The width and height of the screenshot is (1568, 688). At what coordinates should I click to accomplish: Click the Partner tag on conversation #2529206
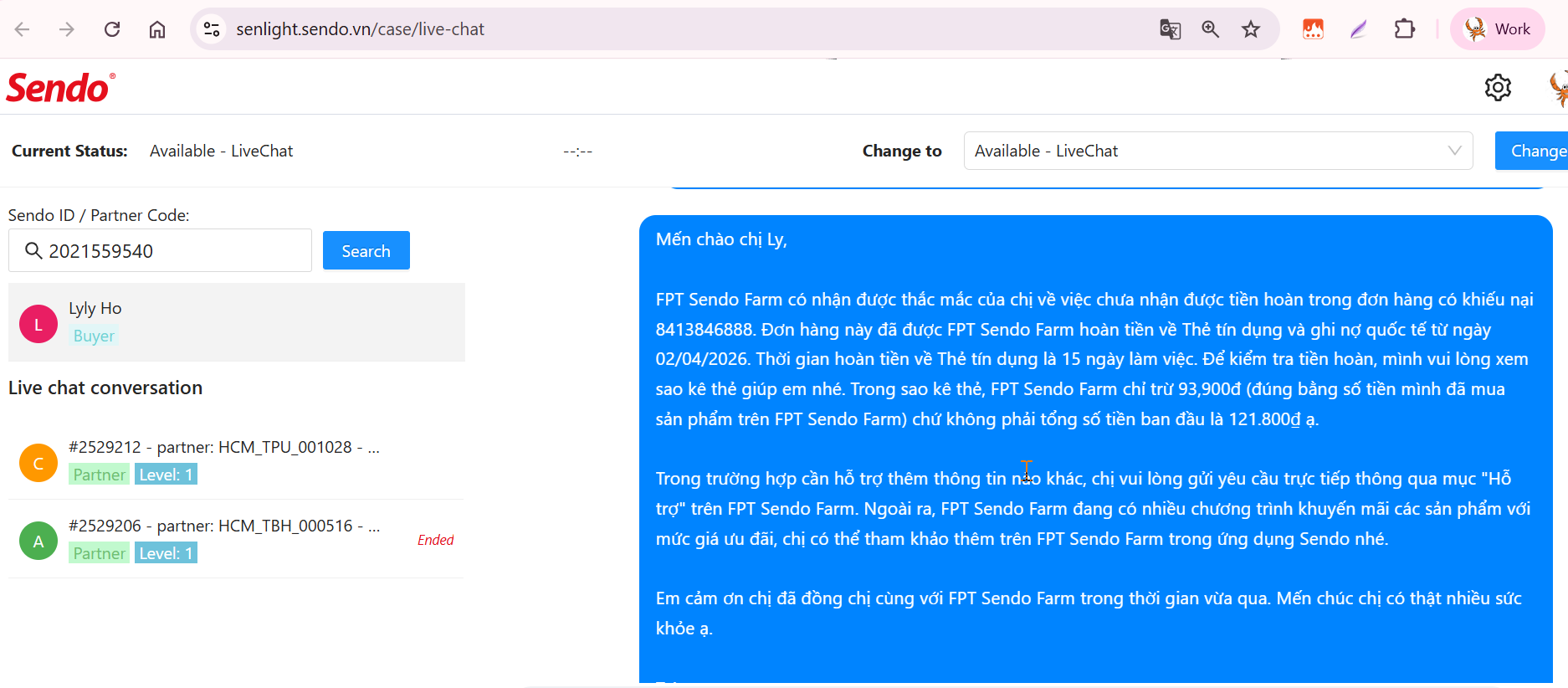pos(99,553)
